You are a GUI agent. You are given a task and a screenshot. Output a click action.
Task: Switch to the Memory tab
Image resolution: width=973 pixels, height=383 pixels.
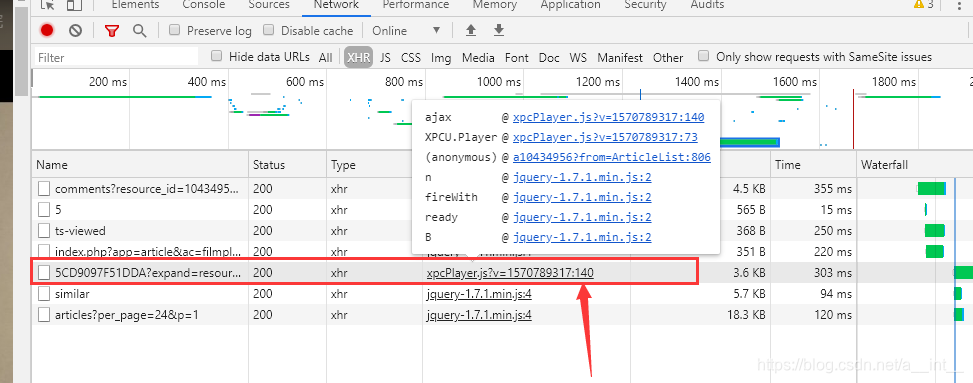(495, 5)
